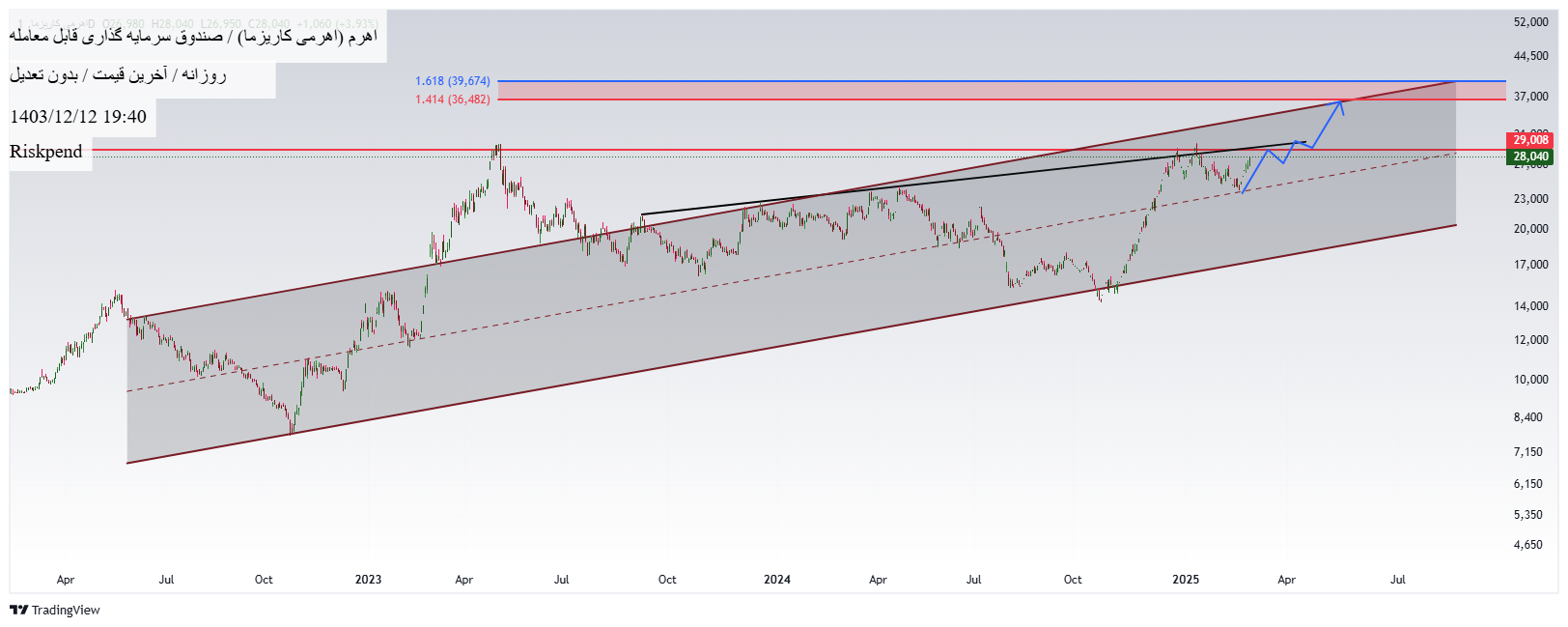The image size is (1568, 627).
Task: Select the black resistance trendline
Action: [x=973, y=179]
